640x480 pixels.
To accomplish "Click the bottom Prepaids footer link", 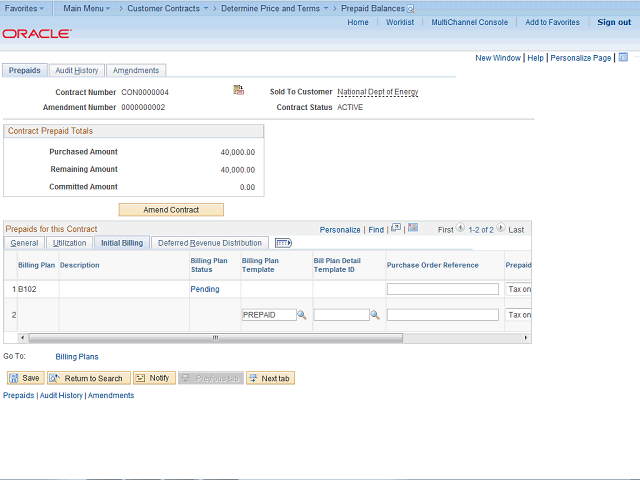I will click(x=19, y=395).
